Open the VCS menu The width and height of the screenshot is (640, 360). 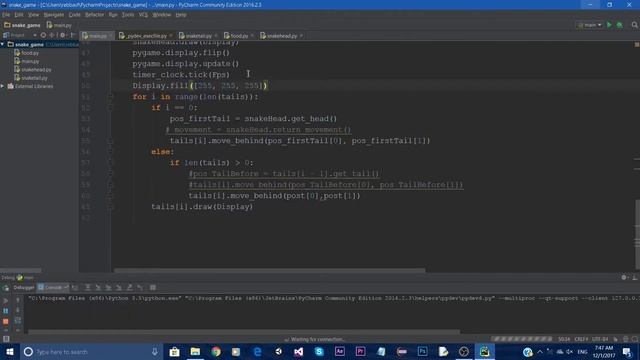click(x=143, y=15)
